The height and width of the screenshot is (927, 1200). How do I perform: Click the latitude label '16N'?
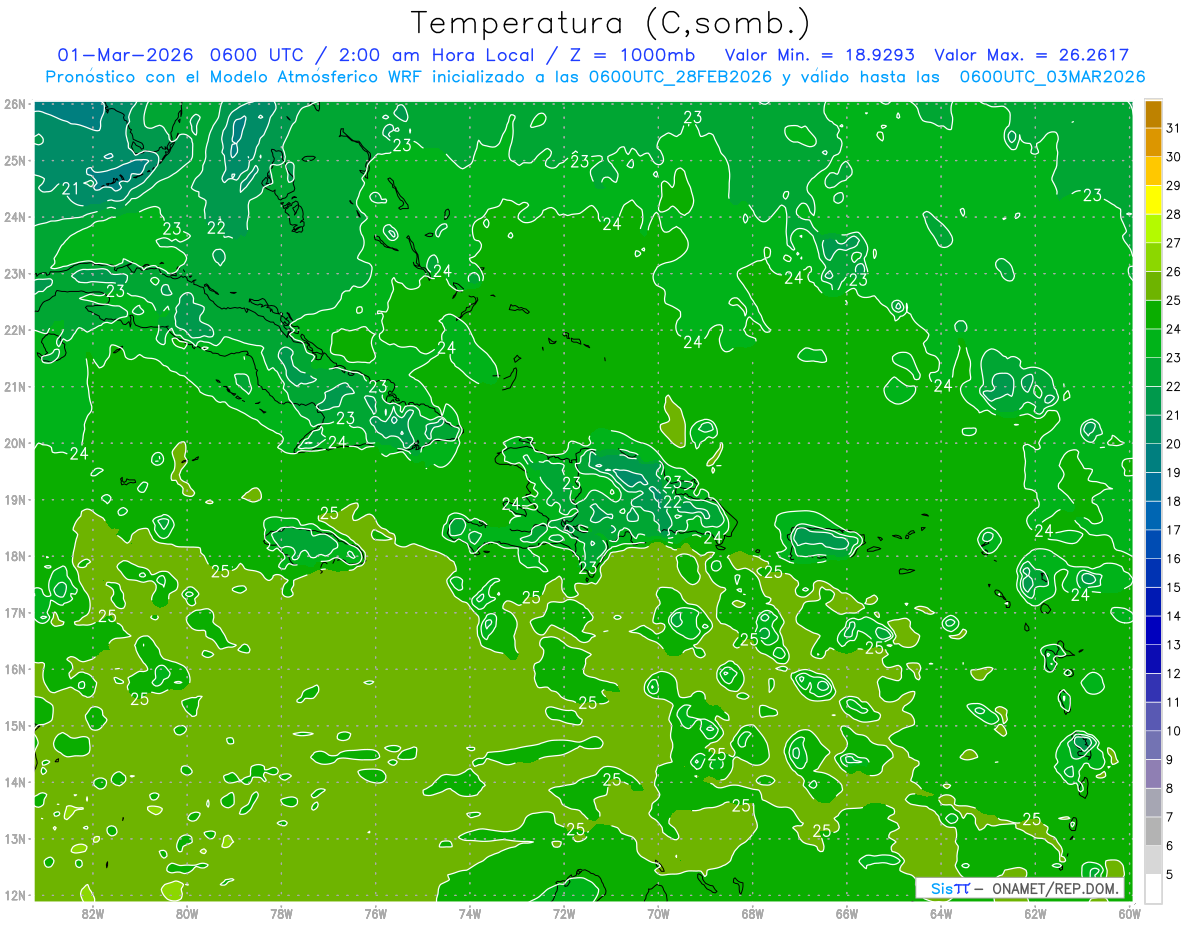[x=14, y=669]
